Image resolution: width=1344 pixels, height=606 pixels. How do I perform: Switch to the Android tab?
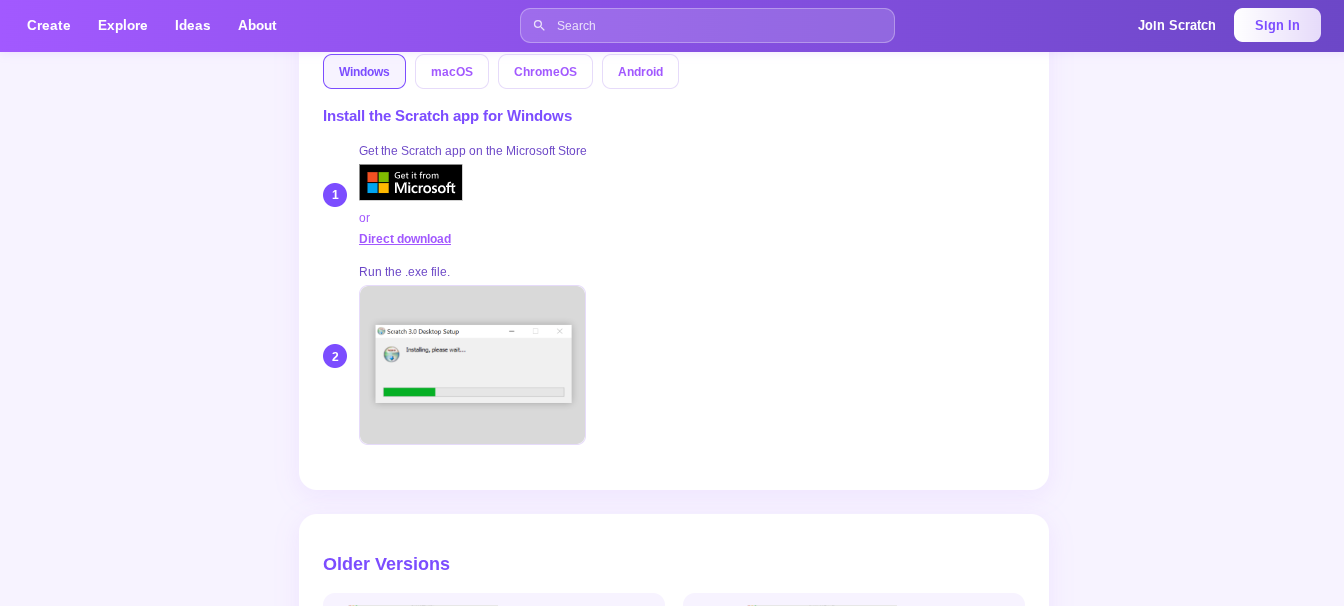640,72
